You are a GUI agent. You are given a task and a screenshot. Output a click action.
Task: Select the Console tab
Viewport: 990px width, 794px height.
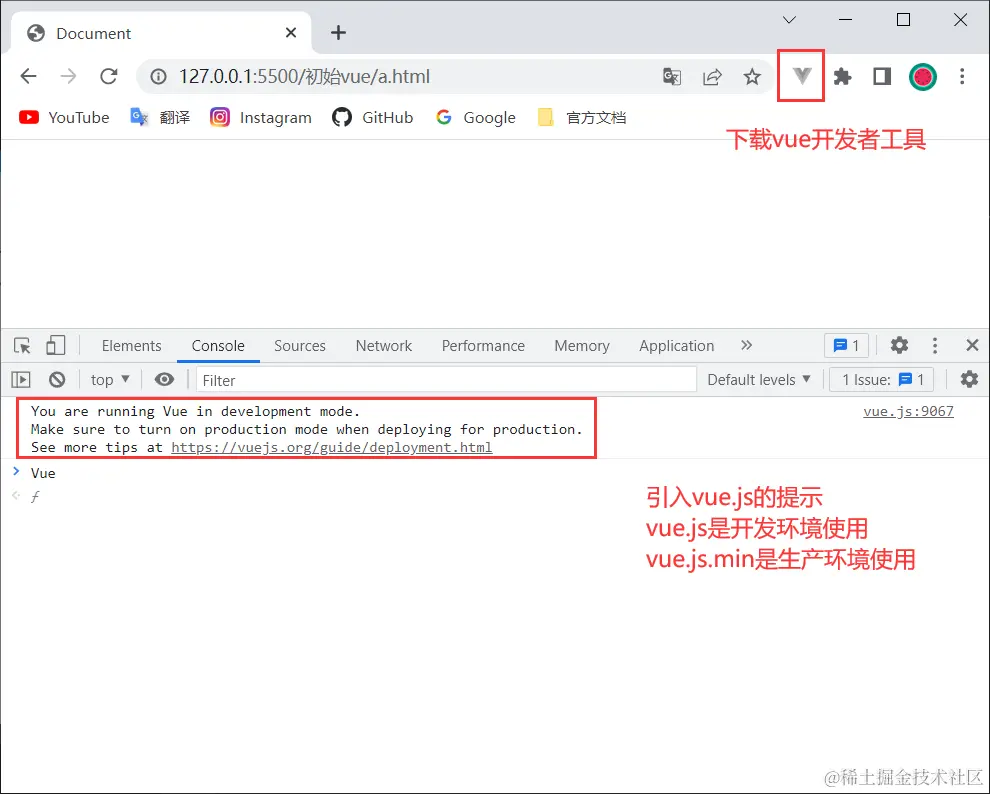click(x=218, y=346)
